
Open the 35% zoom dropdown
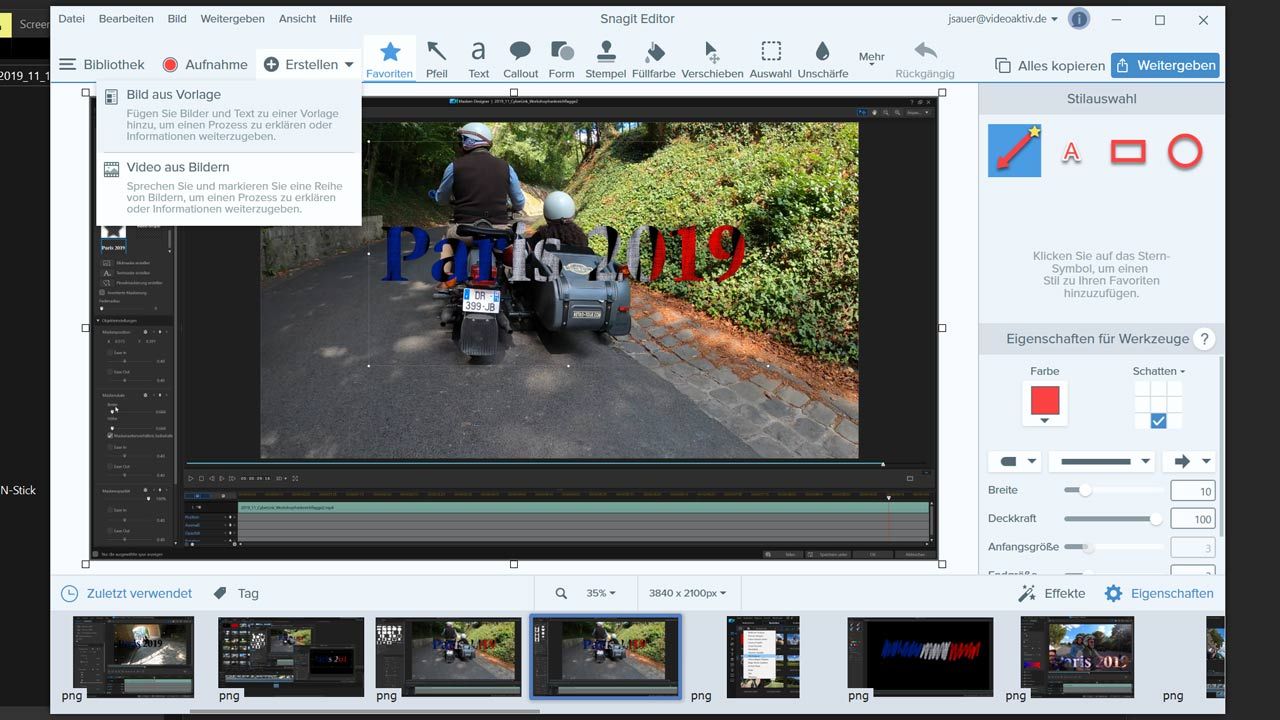600,593
